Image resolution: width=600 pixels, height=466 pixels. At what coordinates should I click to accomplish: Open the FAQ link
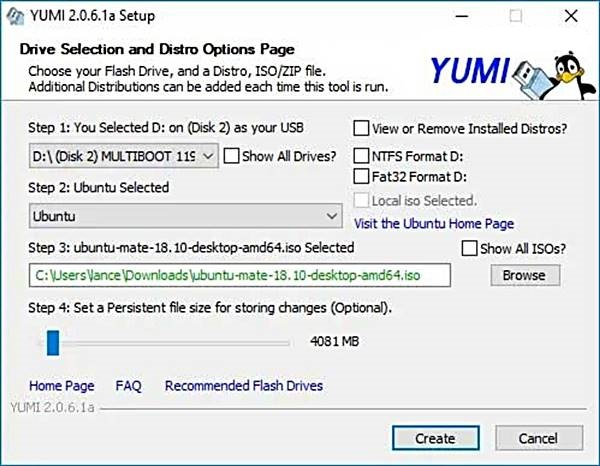(129, 386)
